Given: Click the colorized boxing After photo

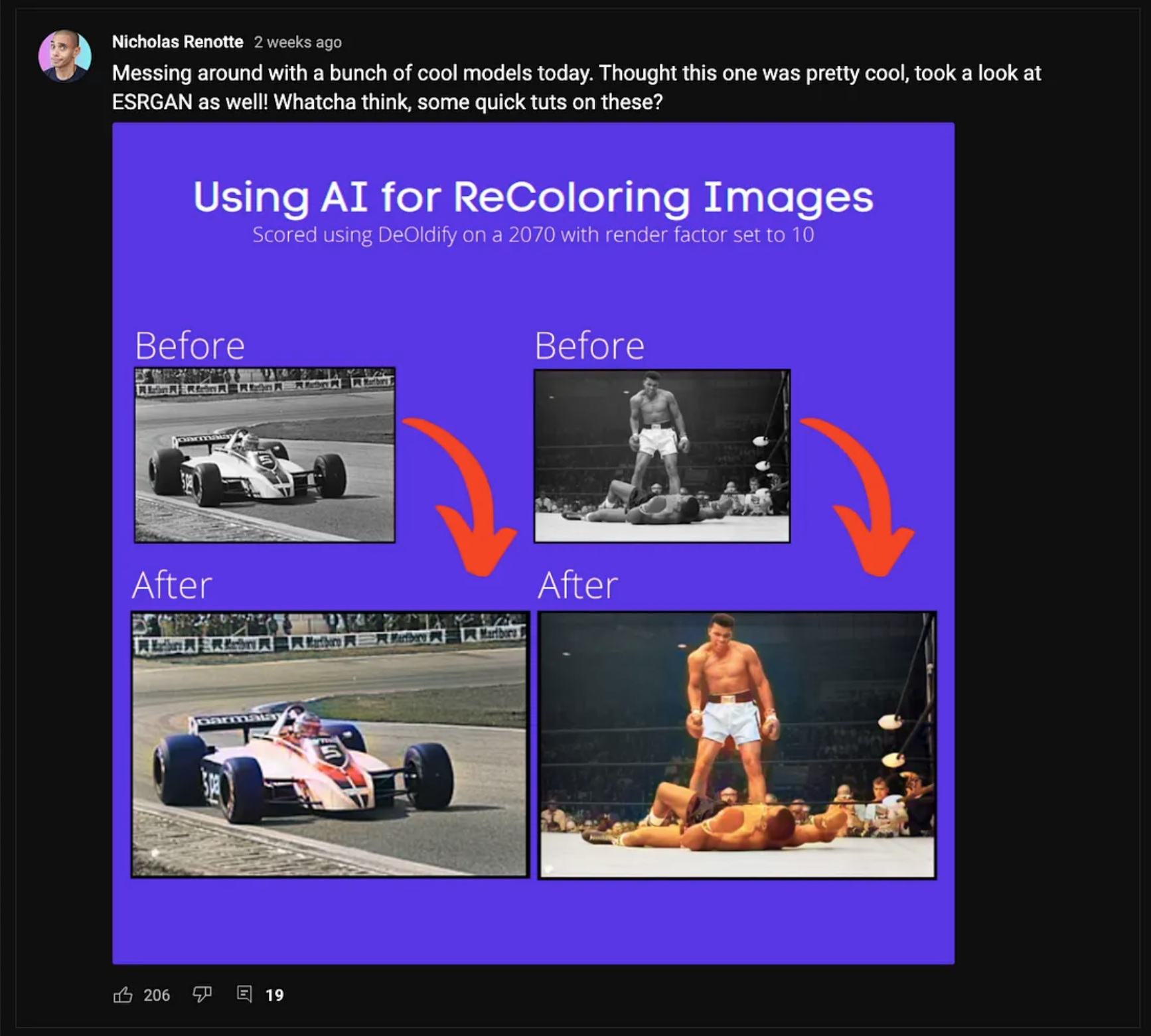Looking at the screenshot, I should tap(737, 745).
